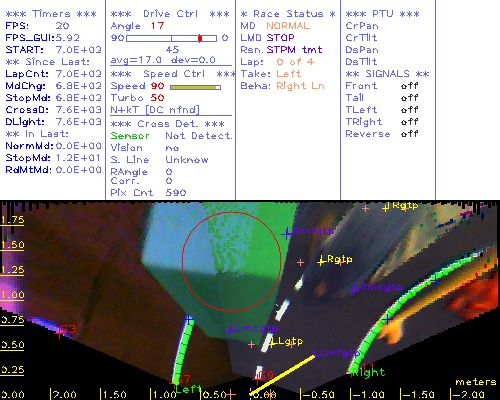Select the yellow Lgtp cross marker
Viewport: 500px width, 400px height.
(273, 343)
